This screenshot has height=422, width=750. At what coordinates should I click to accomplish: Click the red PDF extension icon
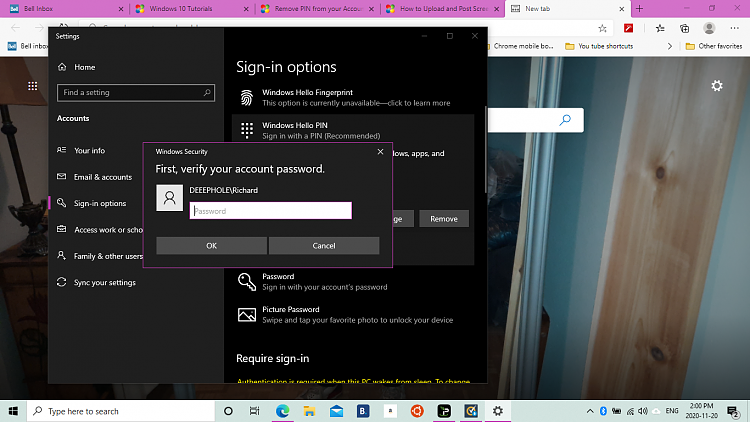pyautogui.click(x=629, y=28)
